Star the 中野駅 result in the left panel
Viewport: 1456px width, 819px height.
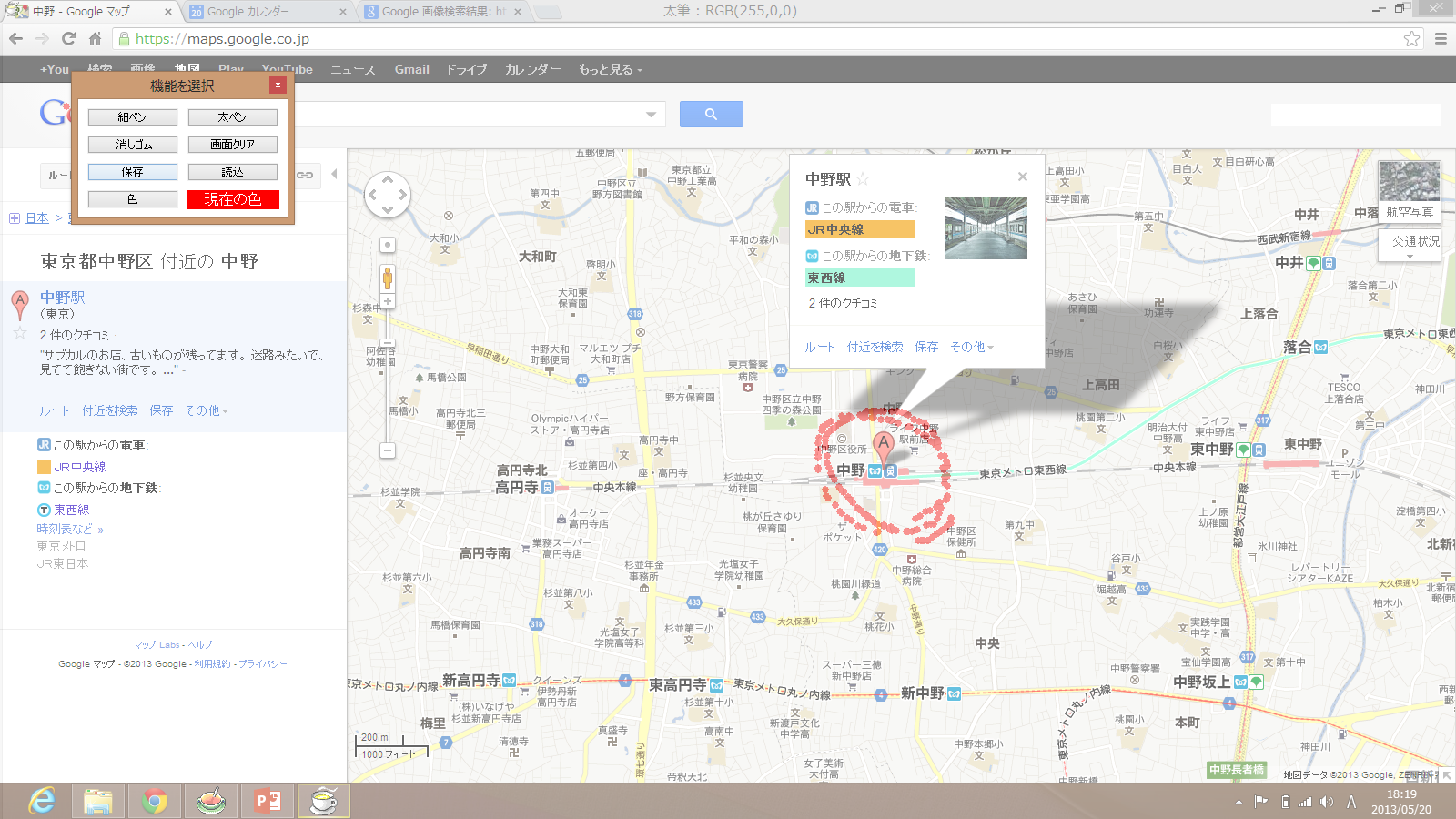tap(20, 333)
